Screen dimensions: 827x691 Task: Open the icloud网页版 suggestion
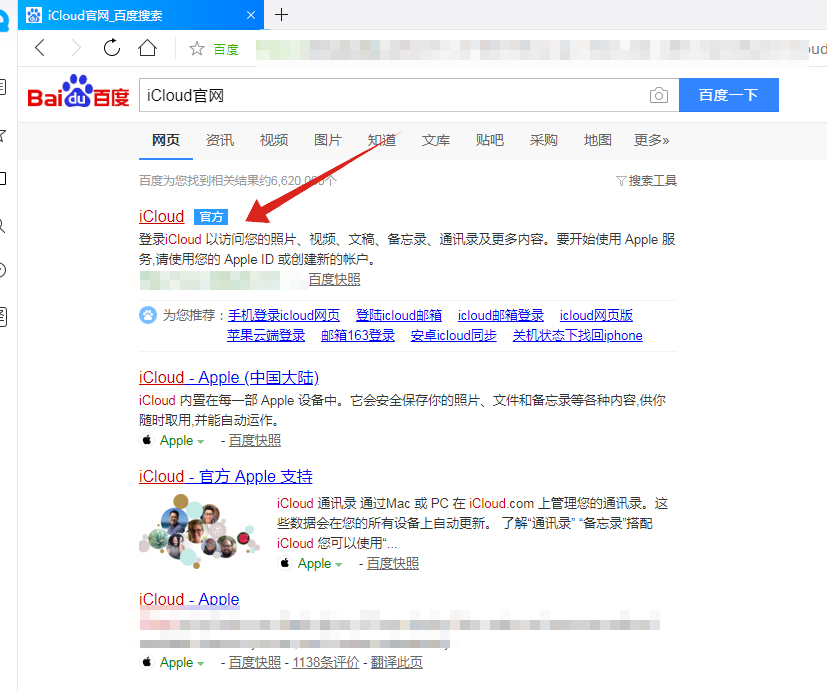click(x=596, y=315)
